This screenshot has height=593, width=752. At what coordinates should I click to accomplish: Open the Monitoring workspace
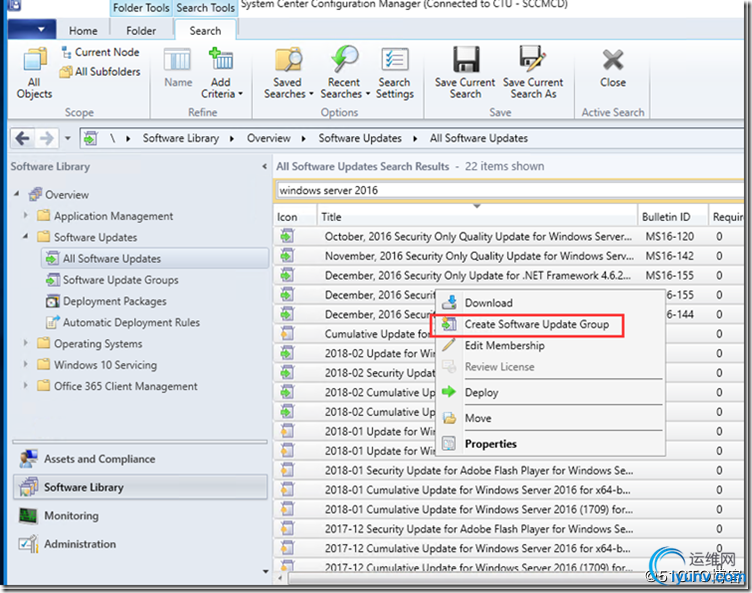[140, 516]
